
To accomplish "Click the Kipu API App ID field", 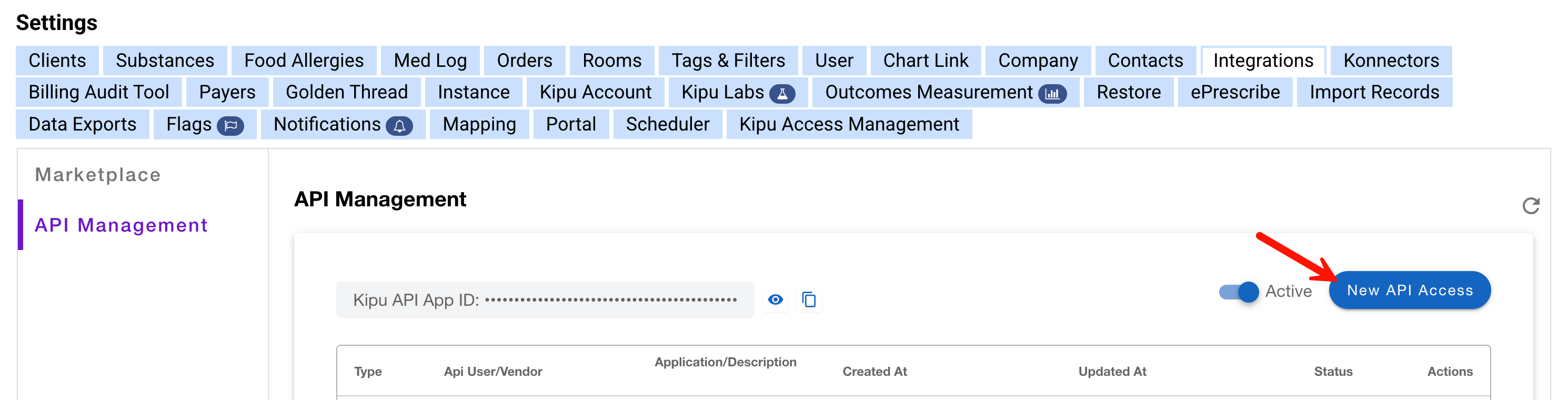I will point(544,299).
